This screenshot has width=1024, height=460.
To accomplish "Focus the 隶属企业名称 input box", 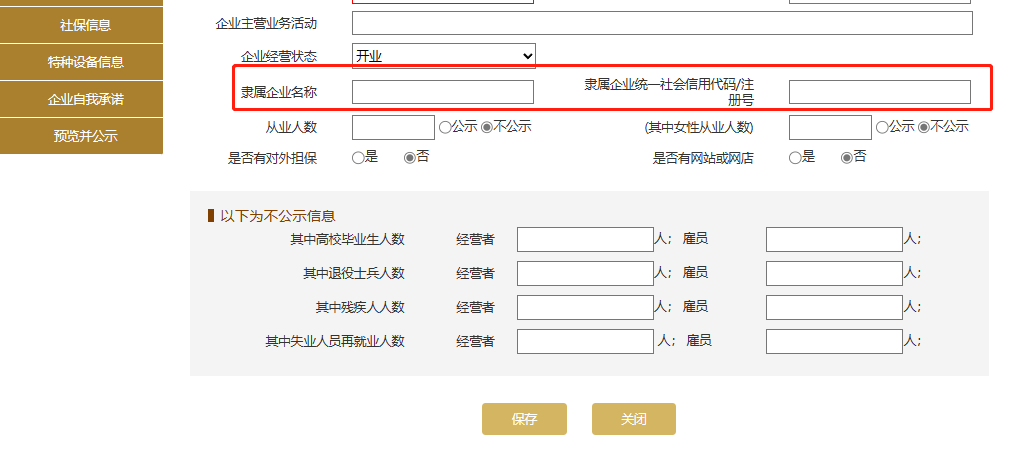I will pos(443,92).
